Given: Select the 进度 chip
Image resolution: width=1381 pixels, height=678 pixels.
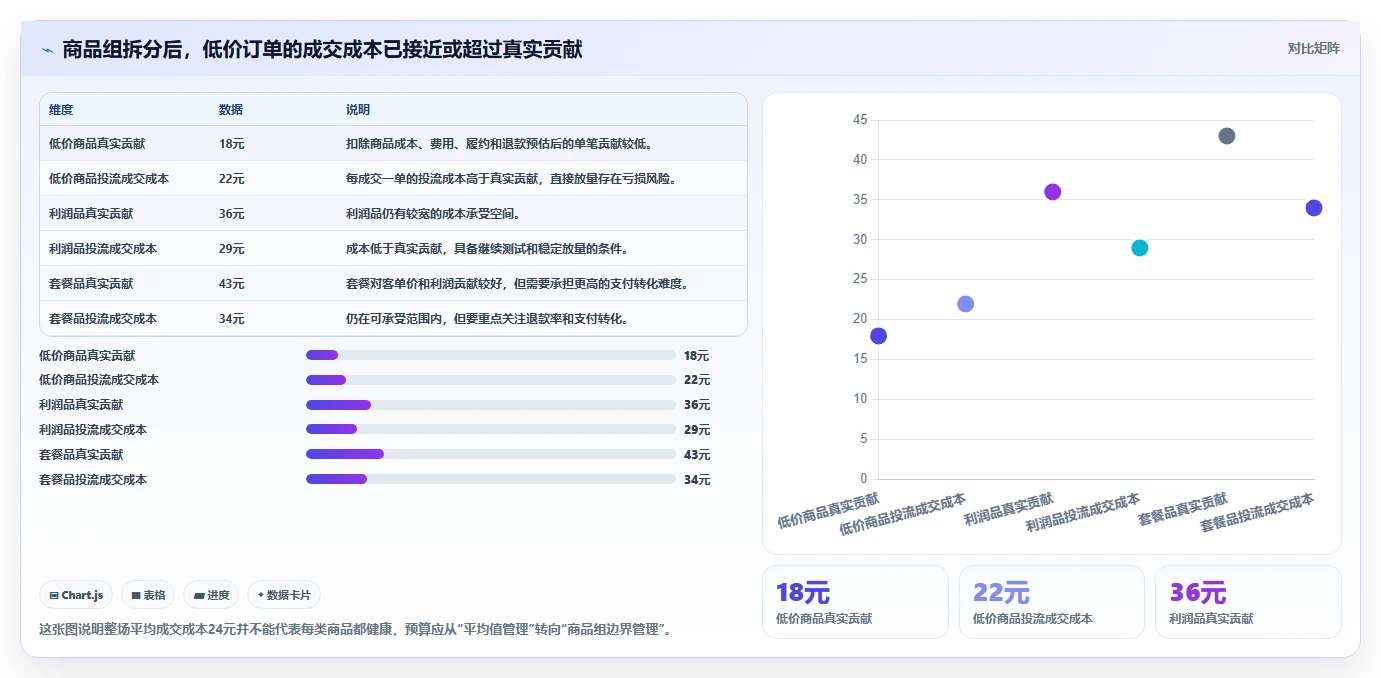Looking at the screenshot, I should [211, 595].
